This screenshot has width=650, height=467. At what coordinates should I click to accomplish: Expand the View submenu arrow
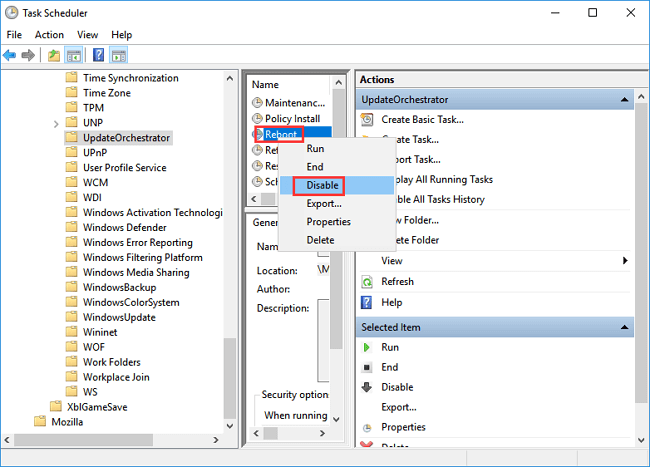pyautogui.click(x=625, y=261)
